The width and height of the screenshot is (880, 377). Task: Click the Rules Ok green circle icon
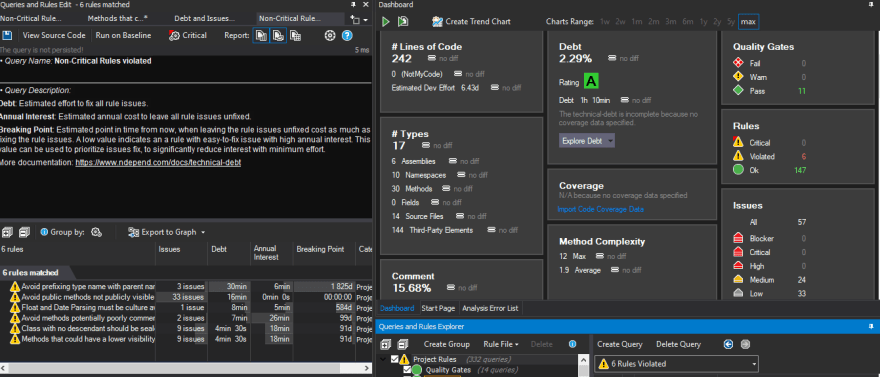739,170
